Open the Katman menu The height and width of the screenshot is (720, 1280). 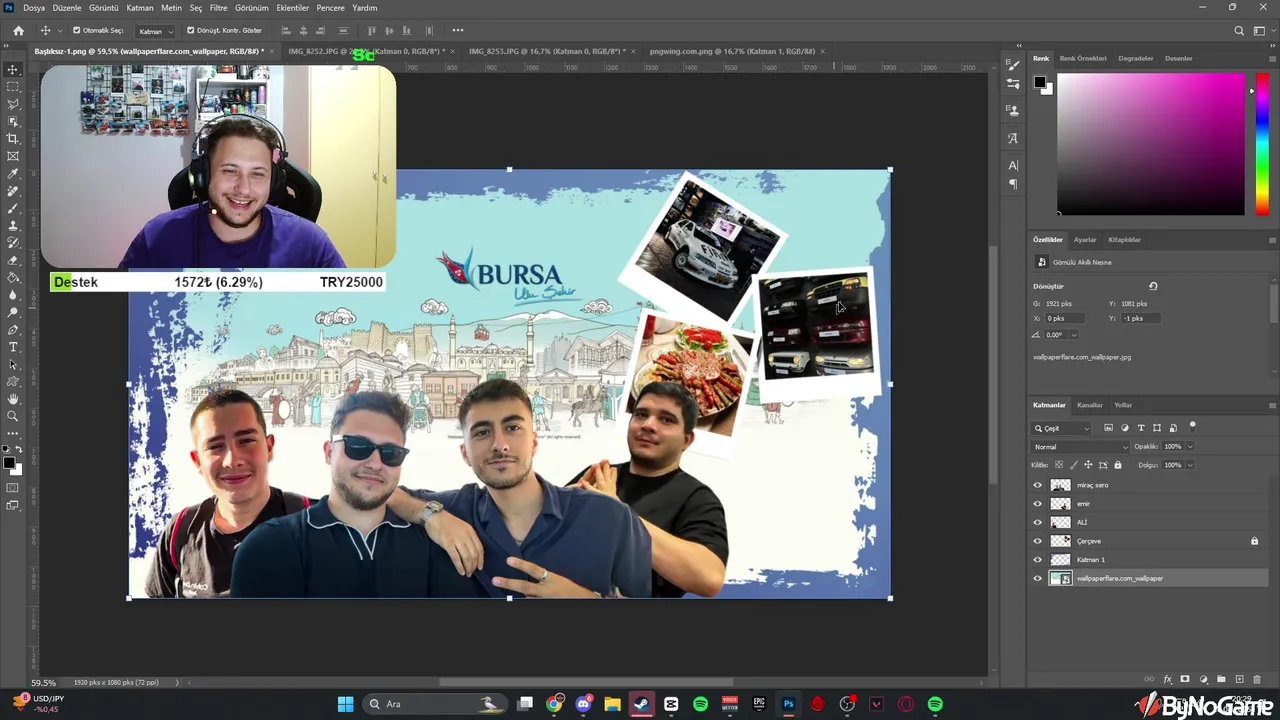[x=140, y=8]
